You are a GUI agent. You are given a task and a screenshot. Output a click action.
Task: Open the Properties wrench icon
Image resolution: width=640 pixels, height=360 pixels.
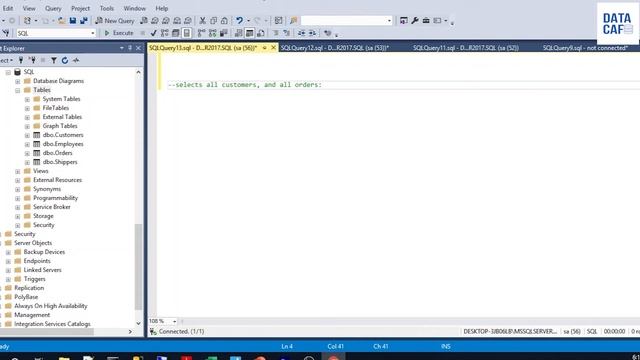[415, 20]
